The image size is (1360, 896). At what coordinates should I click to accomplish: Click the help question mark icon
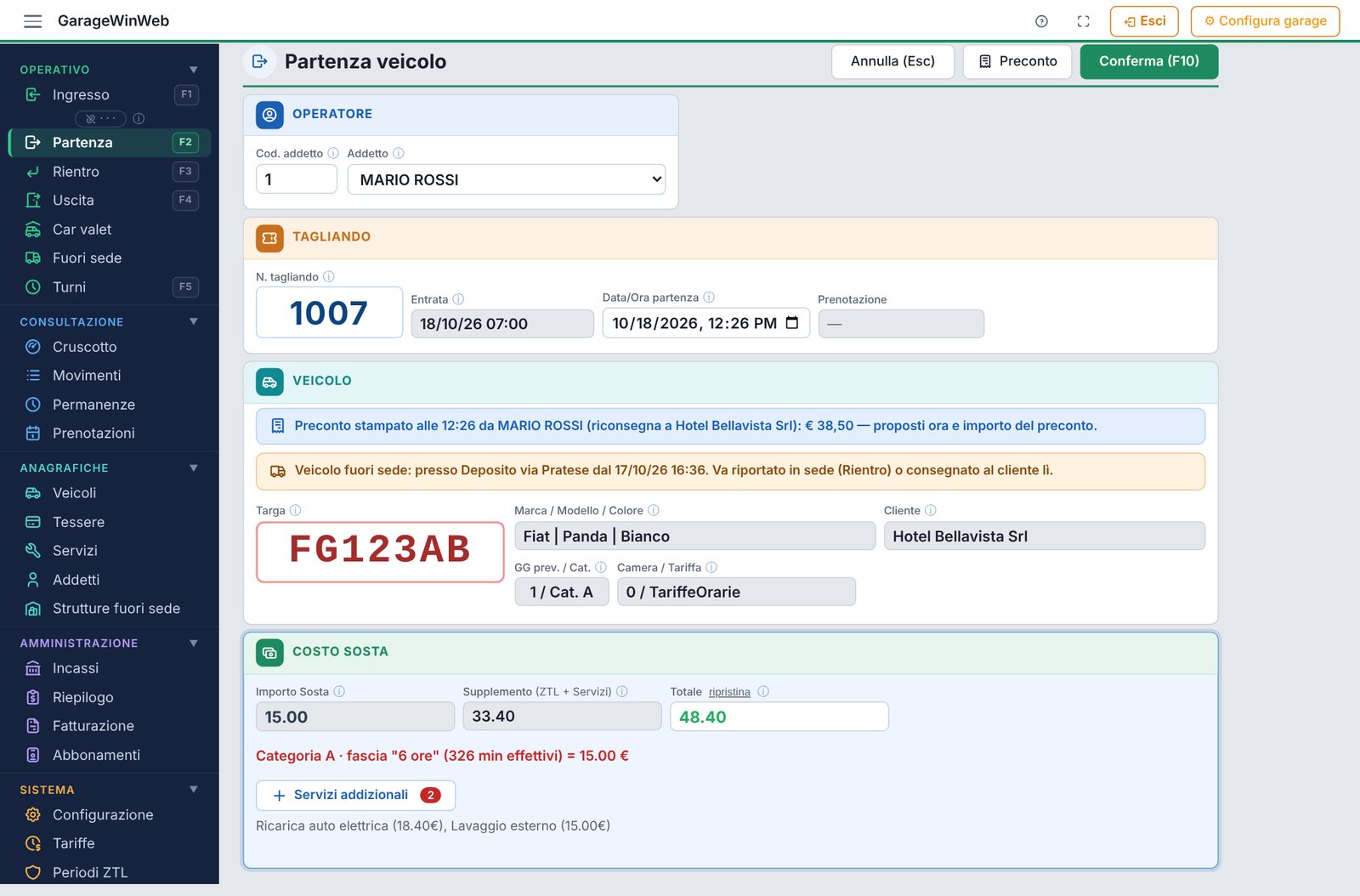pyautogui.click(x=1041, y=21)
